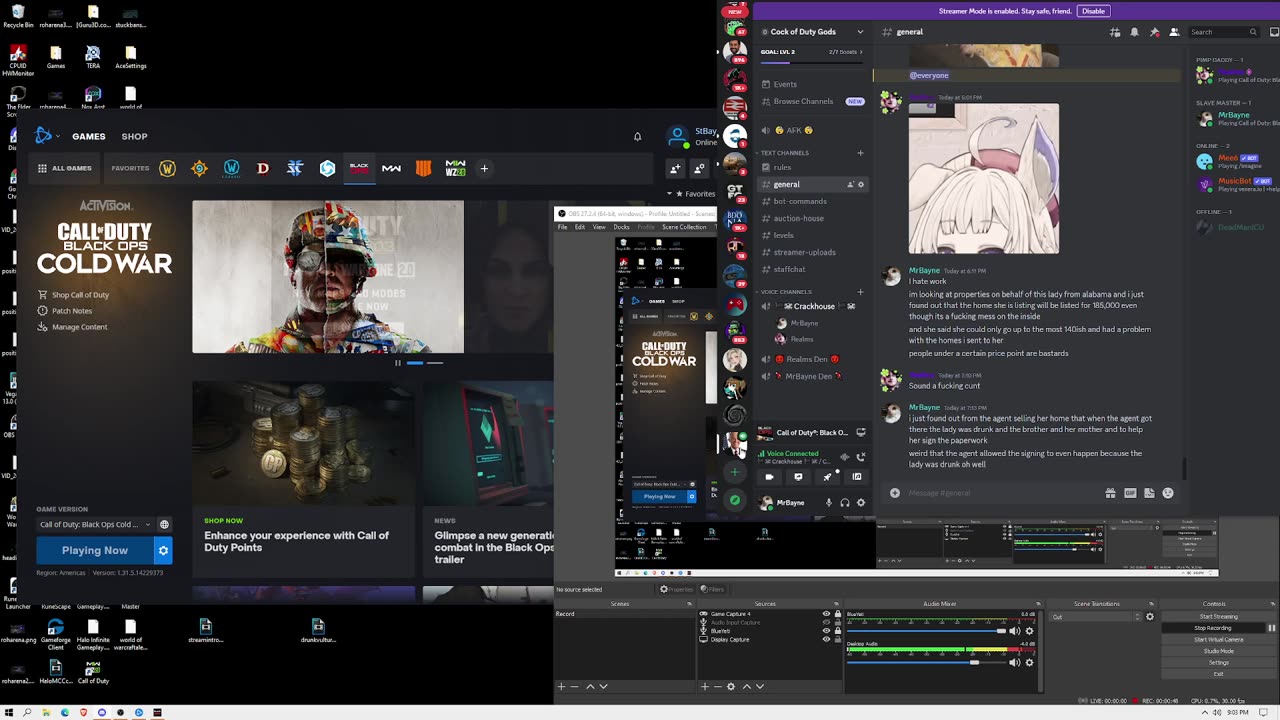The height and width of the screenshot is (720, 1280).
Task: Mute Discord microphone
Action: tap(828, 502)
